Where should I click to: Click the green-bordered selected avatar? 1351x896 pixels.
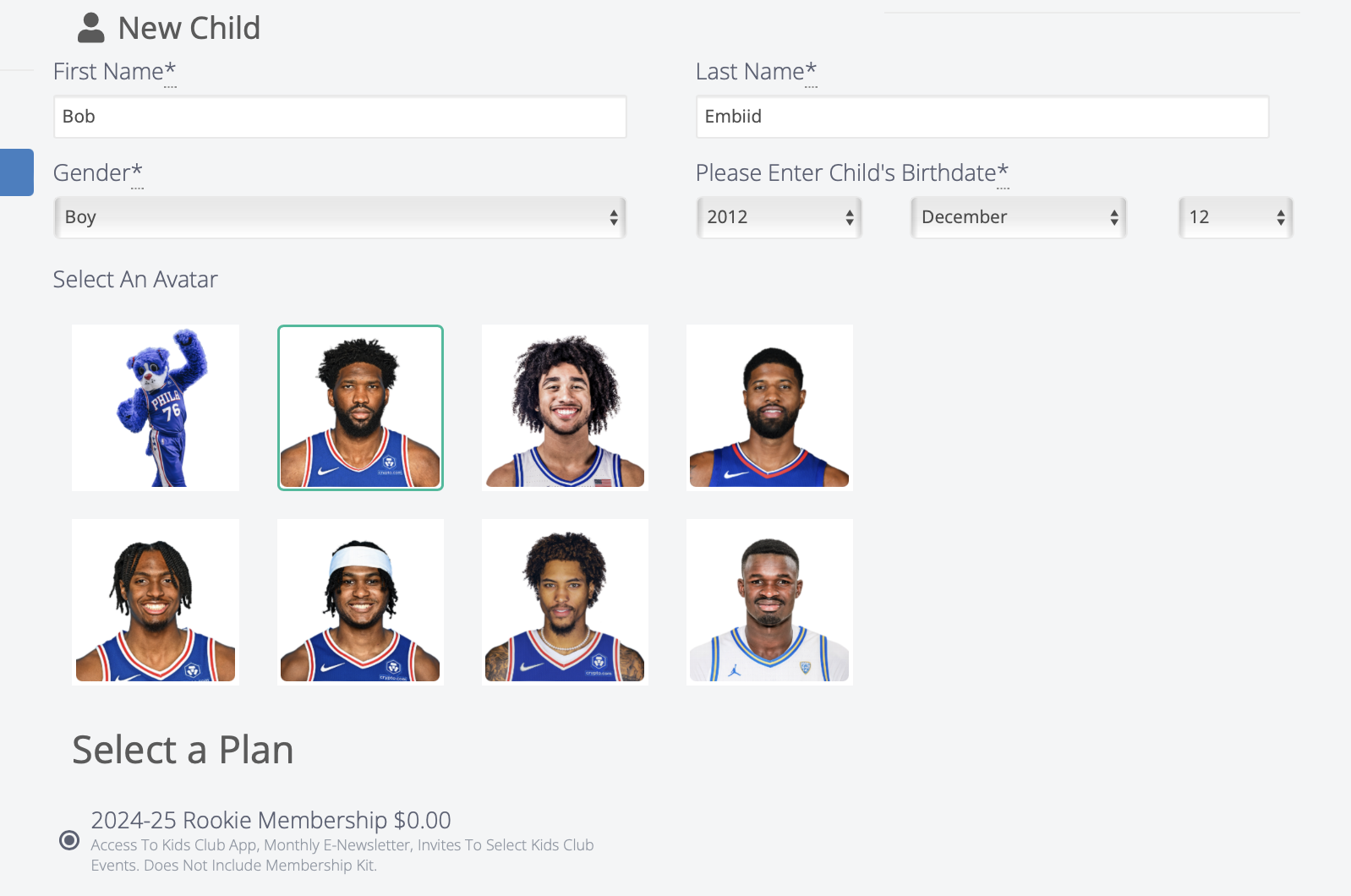(360, 407)
